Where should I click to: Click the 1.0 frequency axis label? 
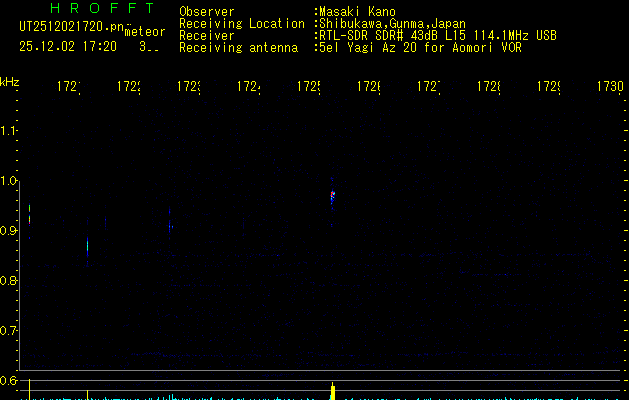pos(8,181)
